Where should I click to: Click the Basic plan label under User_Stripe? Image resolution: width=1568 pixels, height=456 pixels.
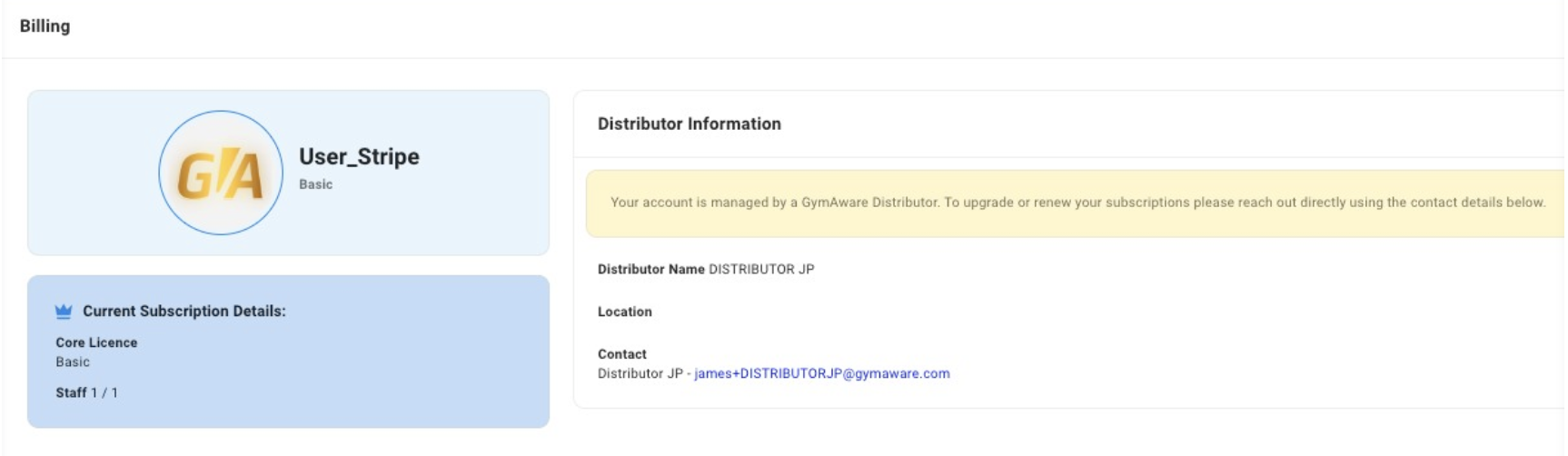click(315, 184)
